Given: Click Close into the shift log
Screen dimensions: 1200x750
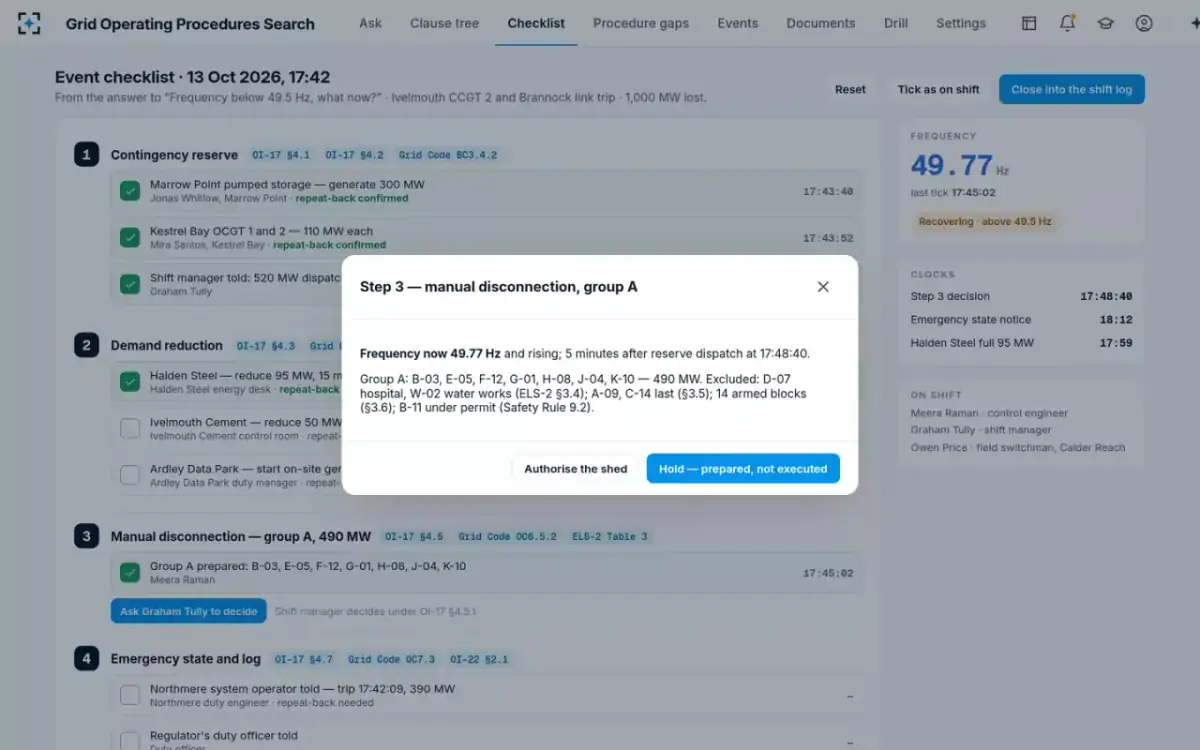Looking at the screenshot, I should click(x=1071, y=89).
